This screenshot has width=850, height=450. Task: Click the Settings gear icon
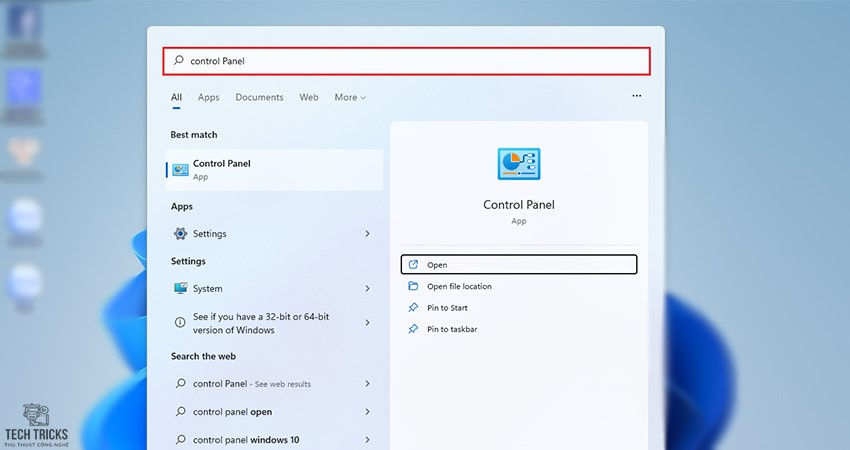pyautogui.click(x=181, y=234)
